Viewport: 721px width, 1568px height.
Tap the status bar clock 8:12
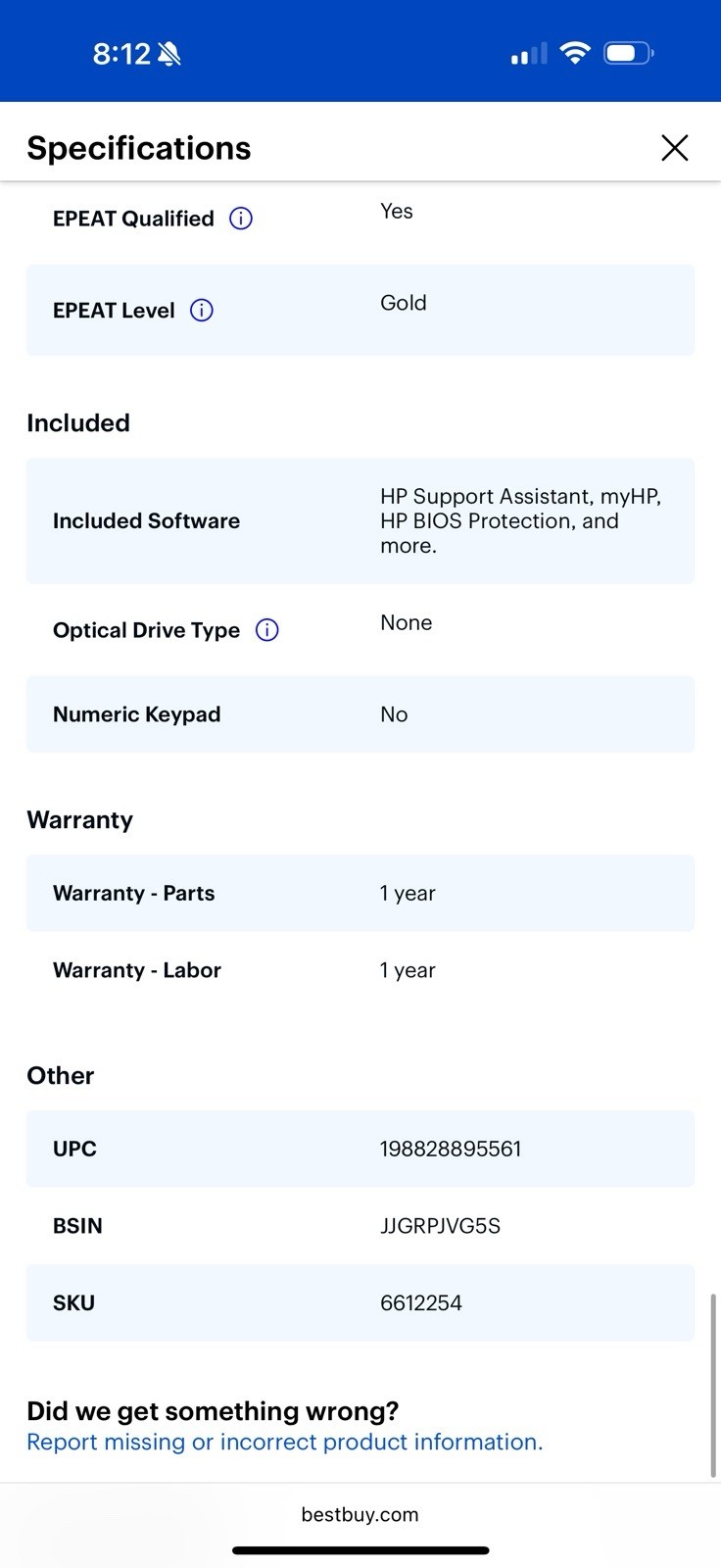[121, 54]
